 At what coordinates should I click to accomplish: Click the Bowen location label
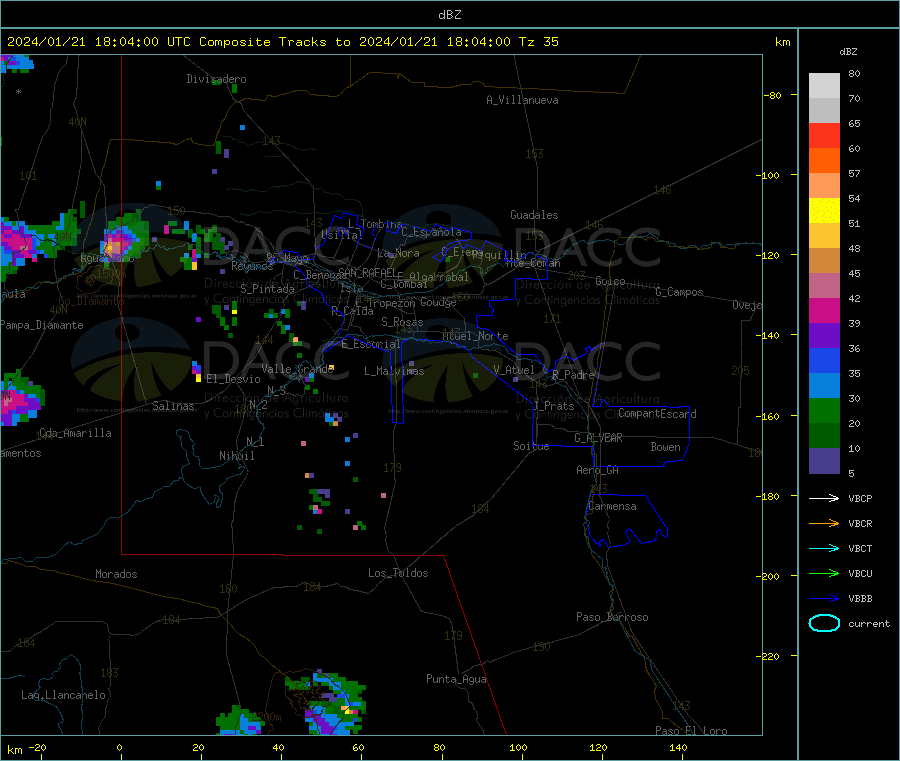click(x=665, y=447)
